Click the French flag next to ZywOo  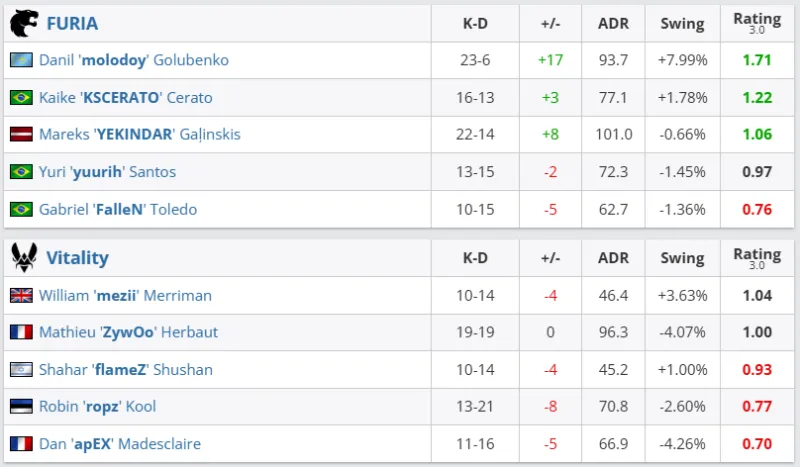coord(21,333)
